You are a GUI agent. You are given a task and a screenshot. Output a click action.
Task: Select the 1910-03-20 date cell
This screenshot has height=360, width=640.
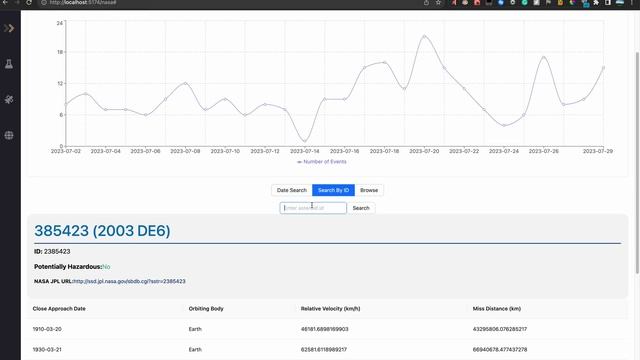tap(47, 329)
